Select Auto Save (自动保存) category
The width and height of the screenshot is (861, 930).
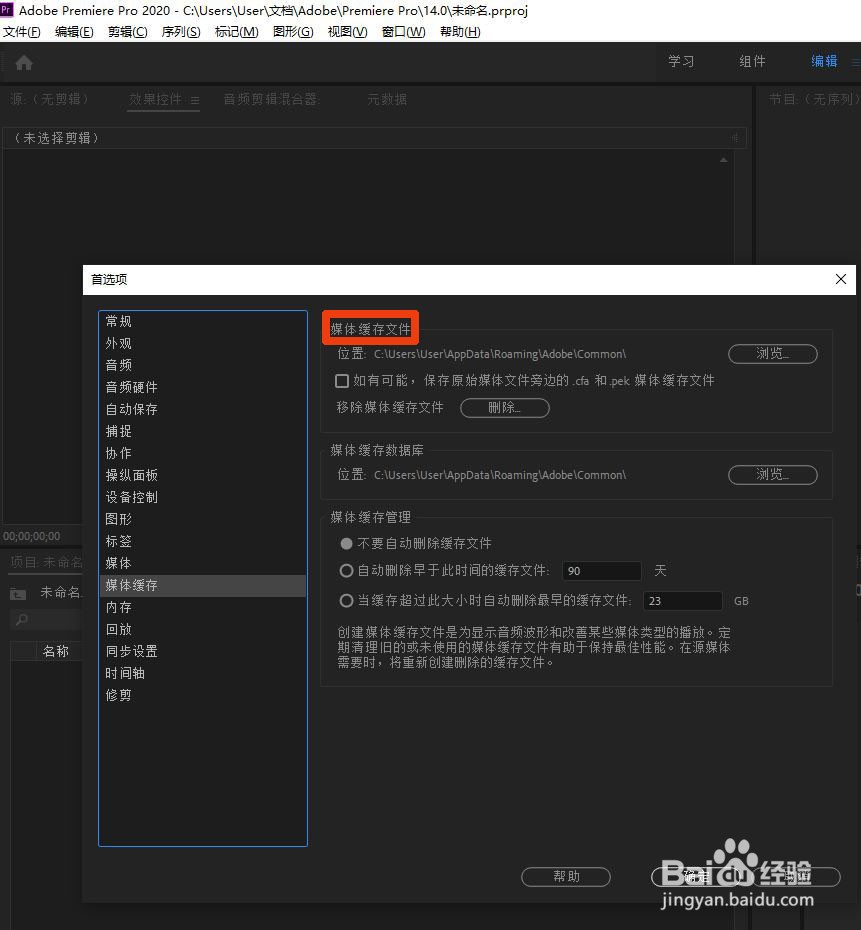click(x=203, y=409)
